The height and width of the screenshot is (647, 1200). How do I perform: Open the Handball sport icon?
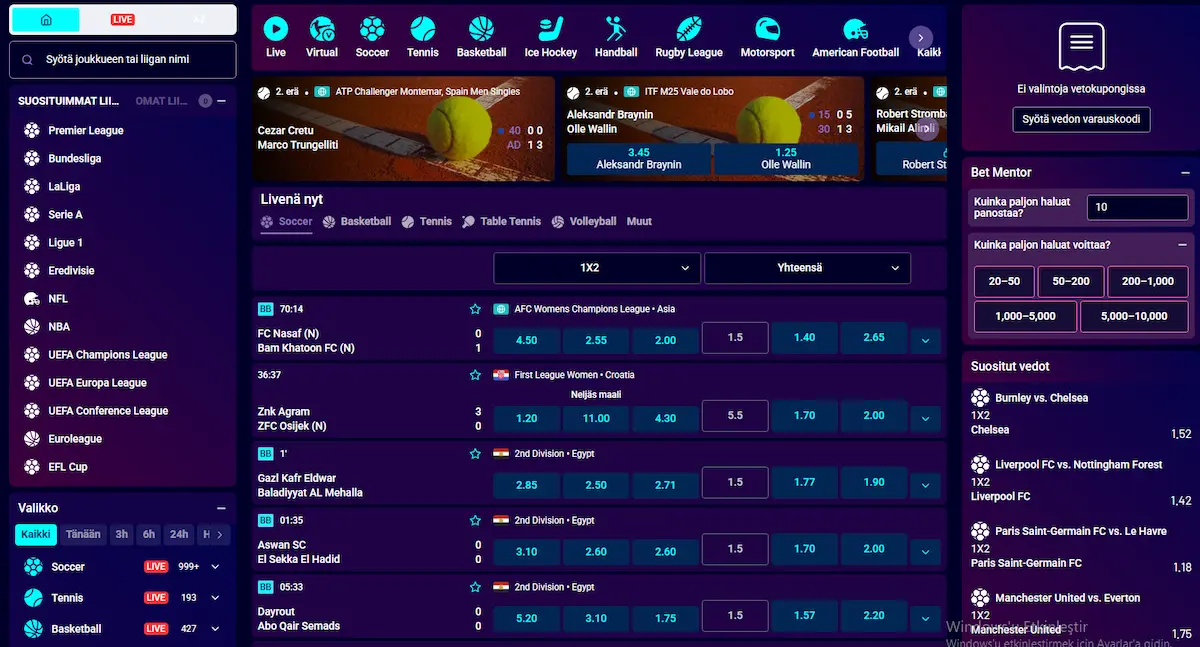click(x=615, y=30)
